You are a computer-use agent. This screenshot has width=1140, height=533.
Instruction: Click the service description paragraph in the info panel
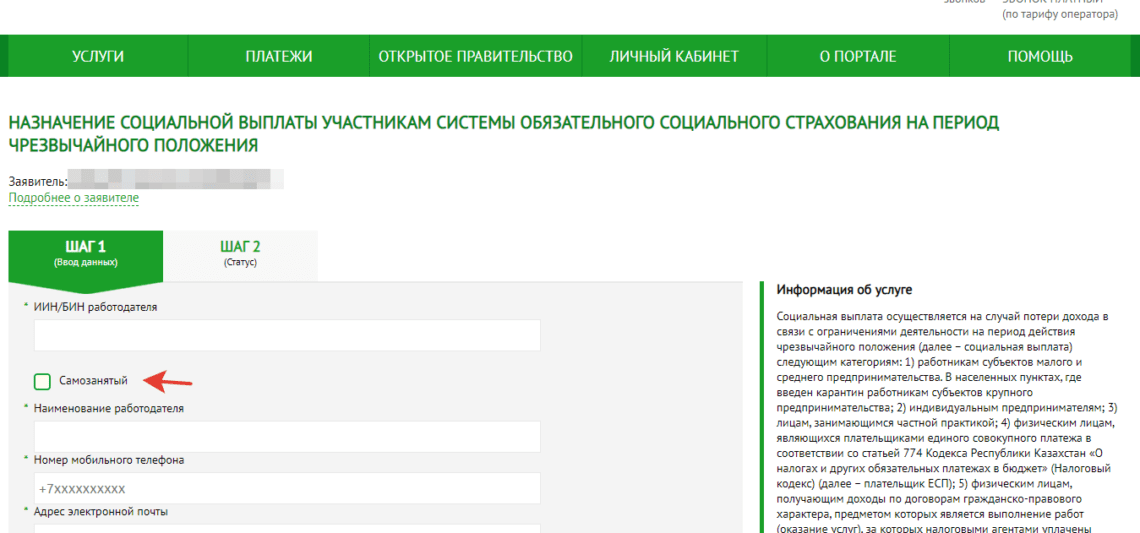(x=945, y=420)
